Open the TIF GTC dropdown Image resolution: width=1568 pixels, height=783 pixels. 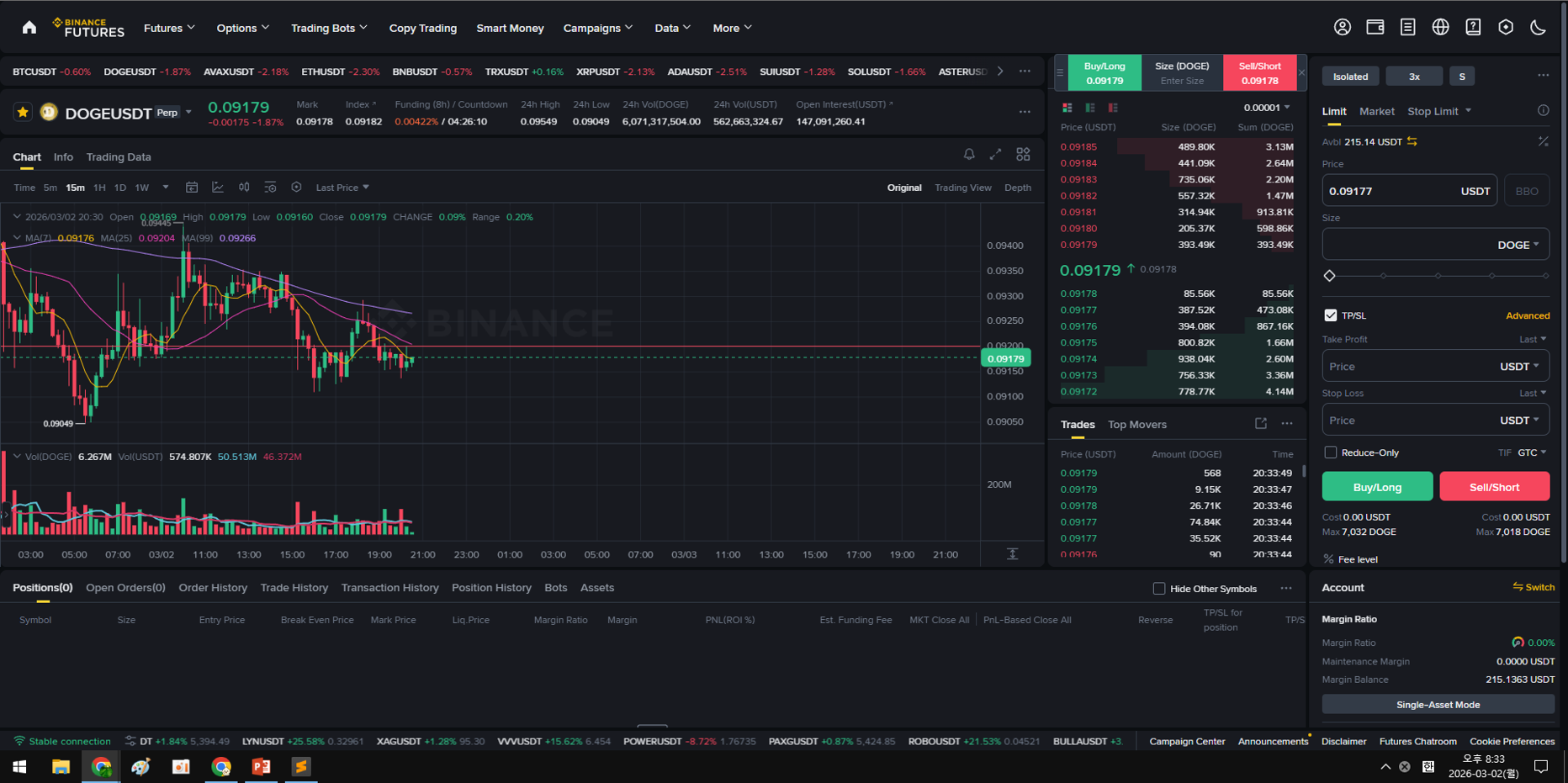click(1532, 452)
